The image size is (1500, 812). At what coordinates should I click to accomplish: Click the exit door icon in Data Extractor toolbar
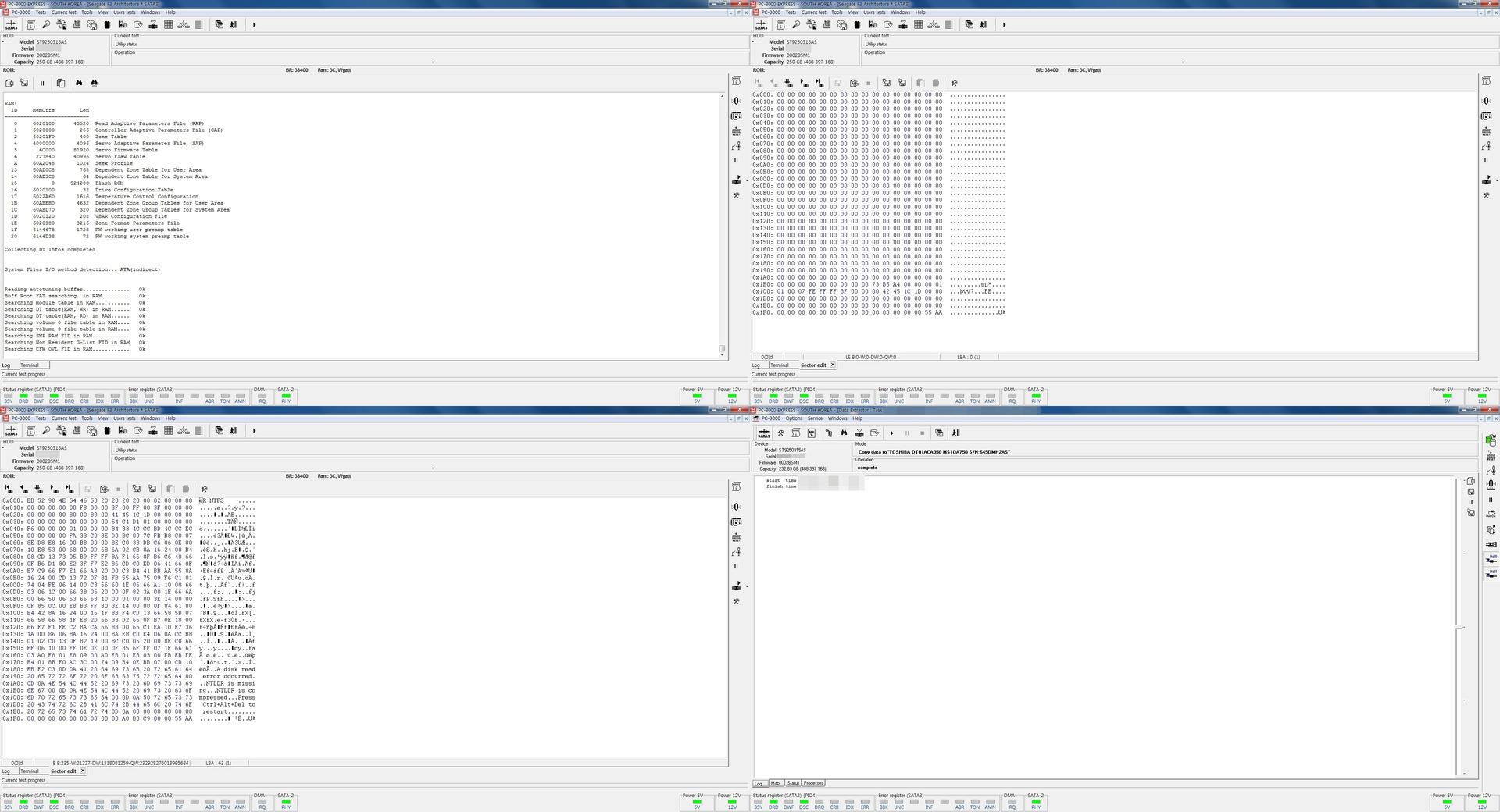(x=955, y=433)
